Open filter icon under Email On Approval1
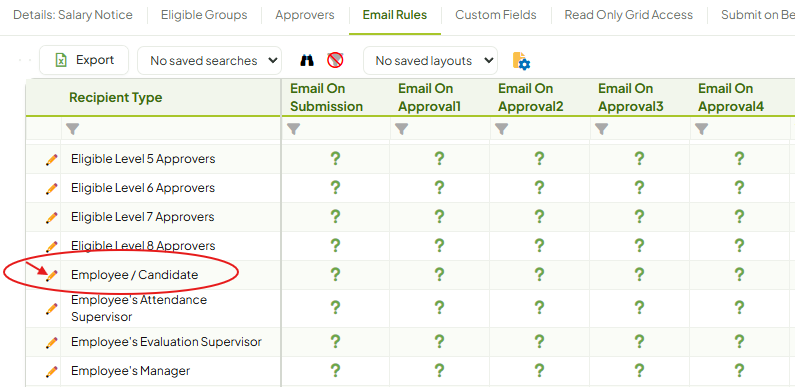Image resolution: width=795 pixels, height=387 pixels. coord(402,129)
